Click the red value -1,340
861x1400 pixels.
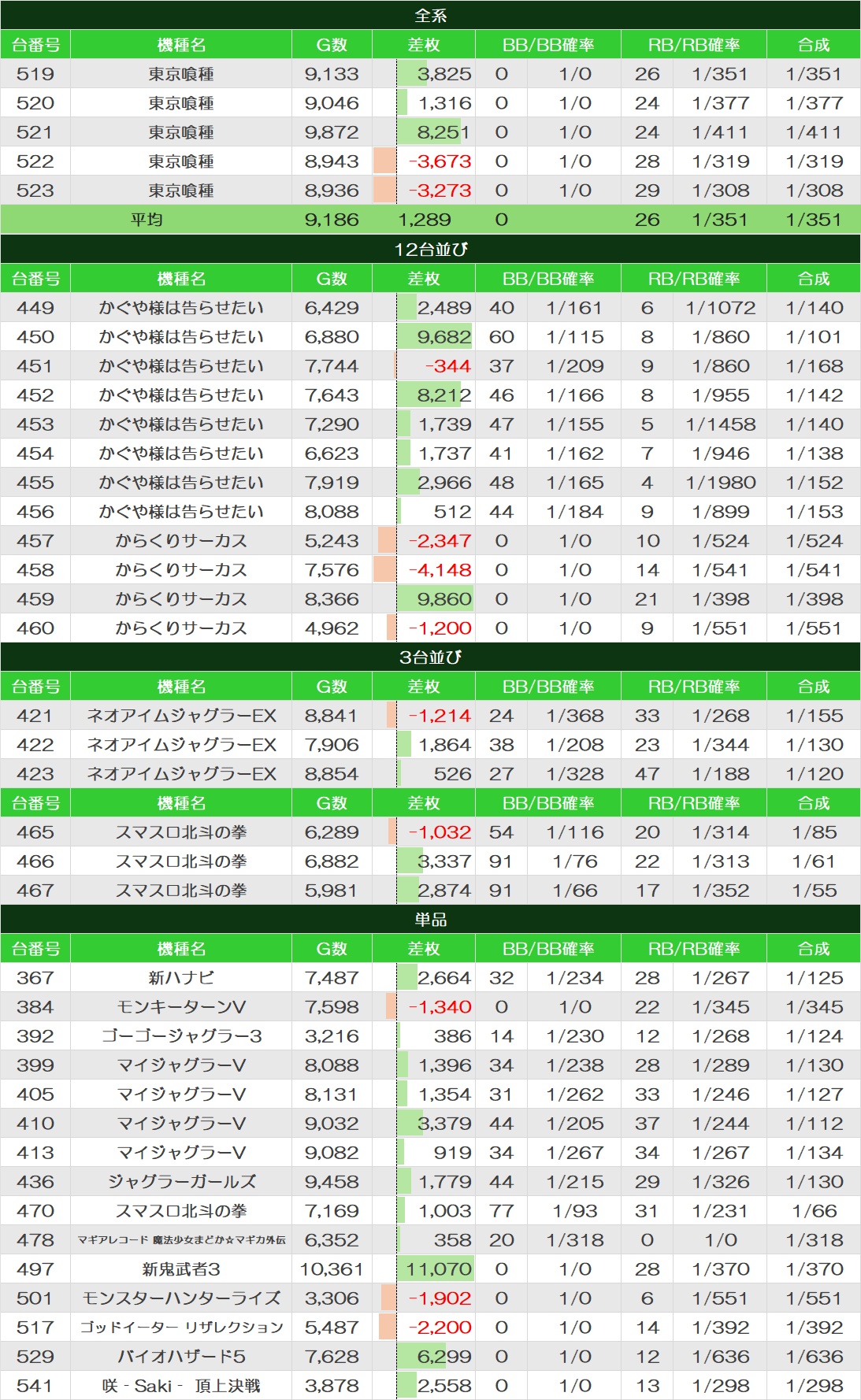pos(440,1007)
